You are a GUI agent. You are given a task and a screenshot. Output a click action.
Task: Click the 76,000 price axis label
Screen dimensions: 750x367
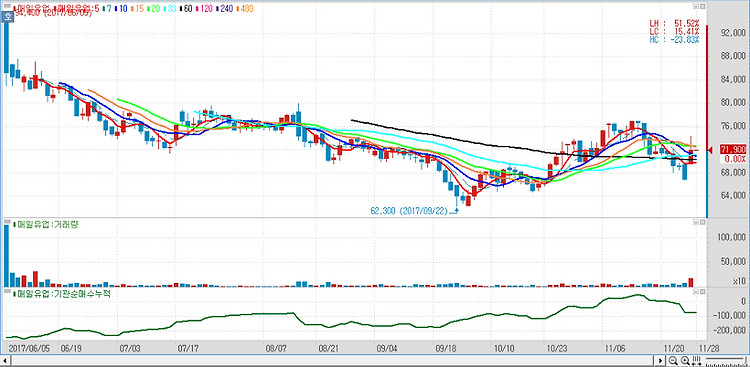733,126
